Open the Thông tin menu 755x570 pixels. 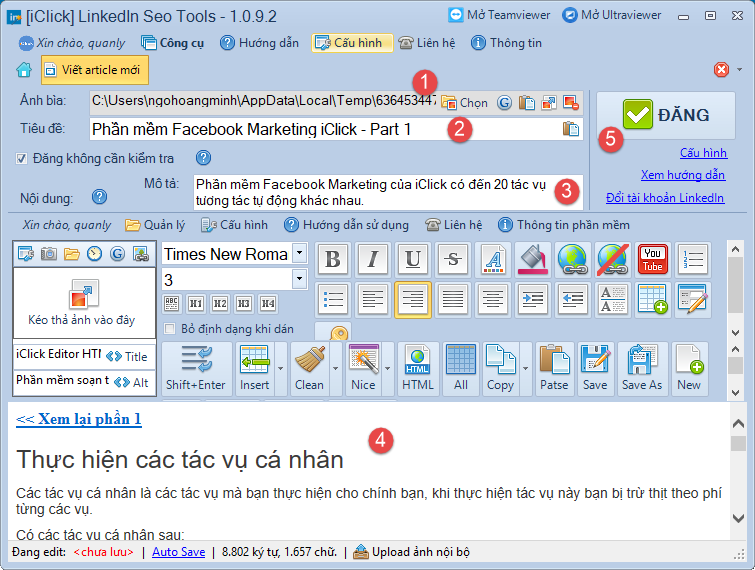coord(507,43)
